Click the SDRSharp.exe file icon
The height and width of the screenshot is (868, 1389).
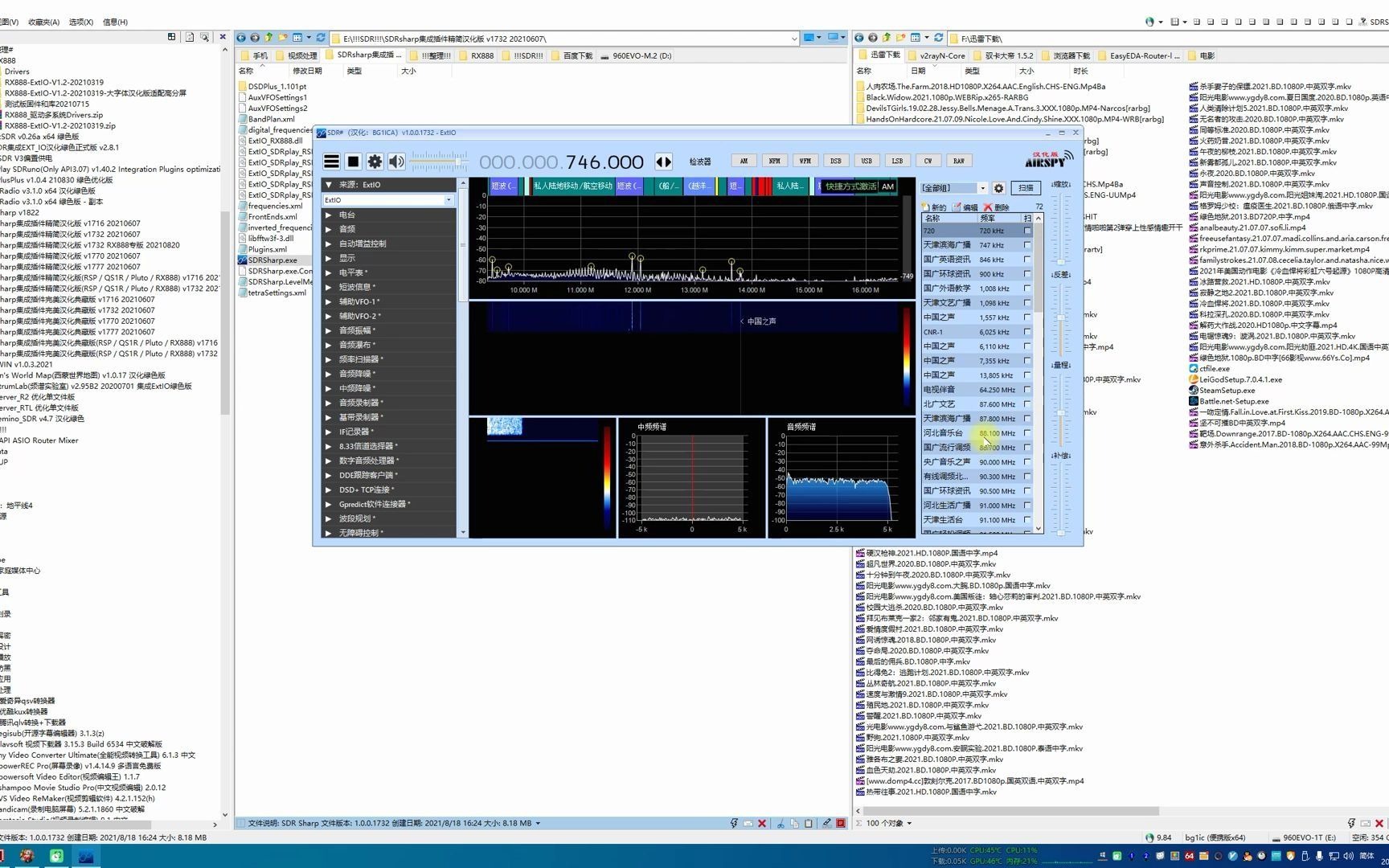[x=243, y=260]
